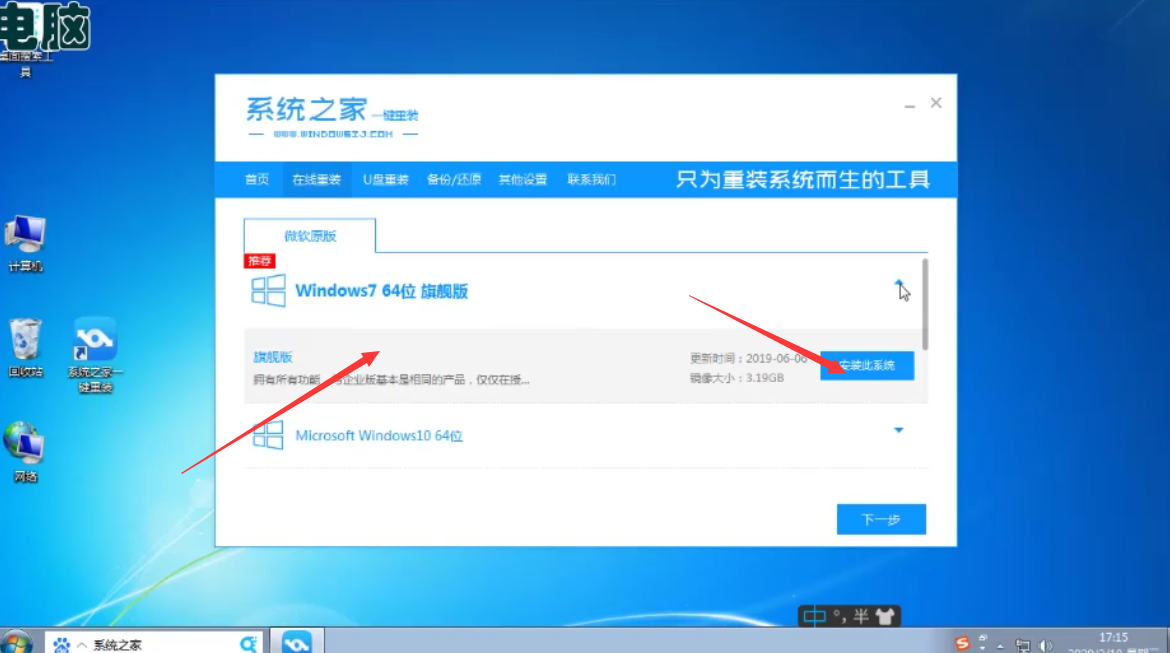Click the Baidu paw icon in taskbar
Image resolution: width=1170 pixels, height=653 pixels.
(x=61, y=645)
